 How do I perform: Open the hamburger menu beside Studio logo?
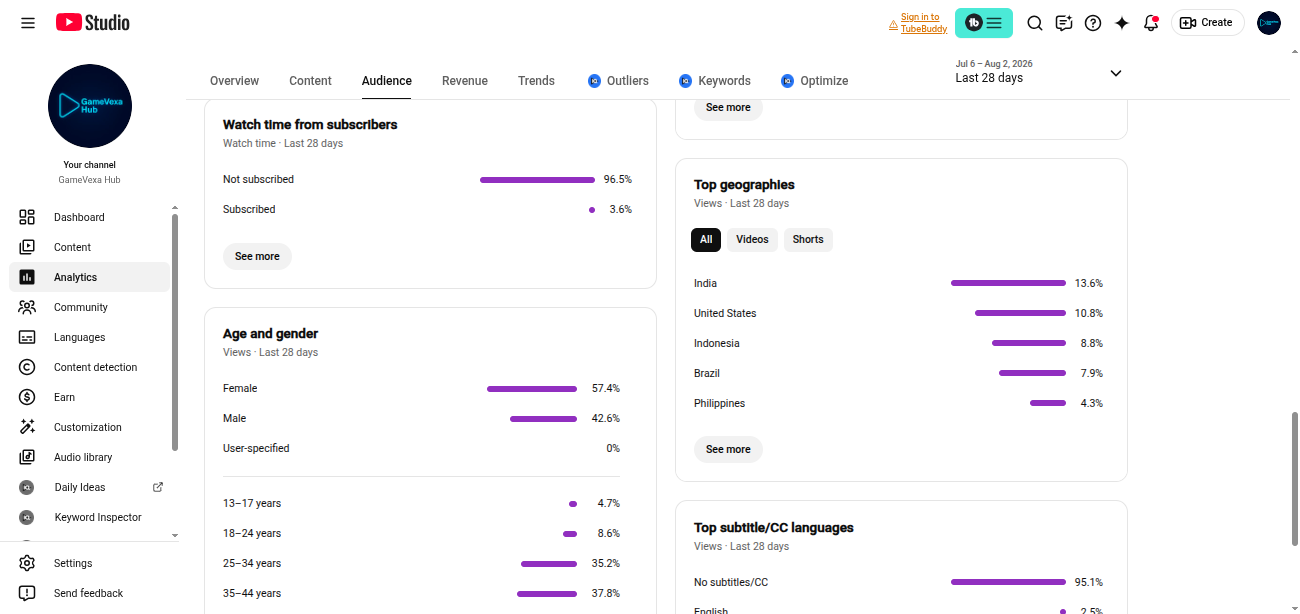point(28,22)
